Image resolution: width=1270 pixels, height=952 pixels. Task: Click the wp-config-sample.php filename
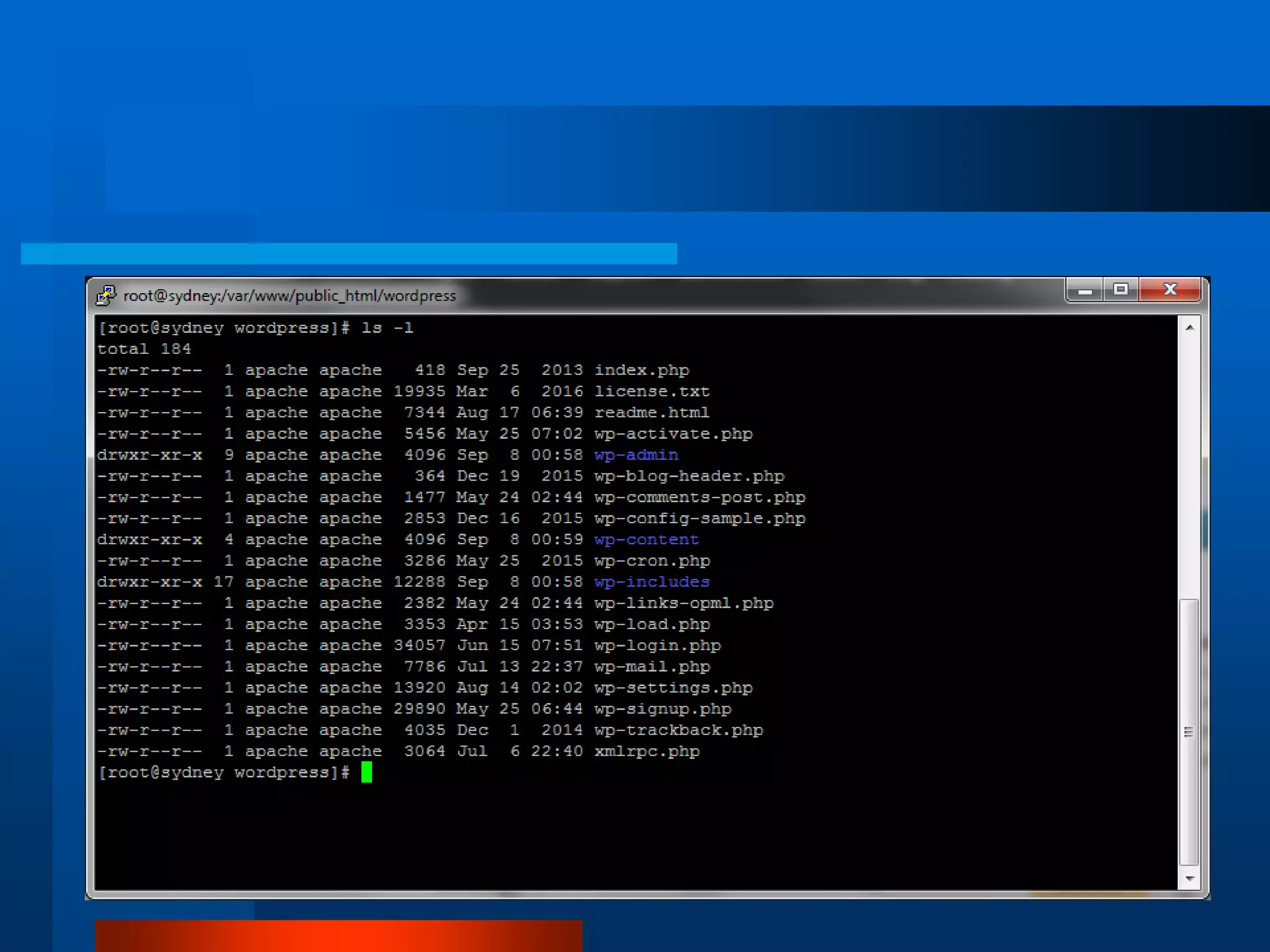[699, 519]
